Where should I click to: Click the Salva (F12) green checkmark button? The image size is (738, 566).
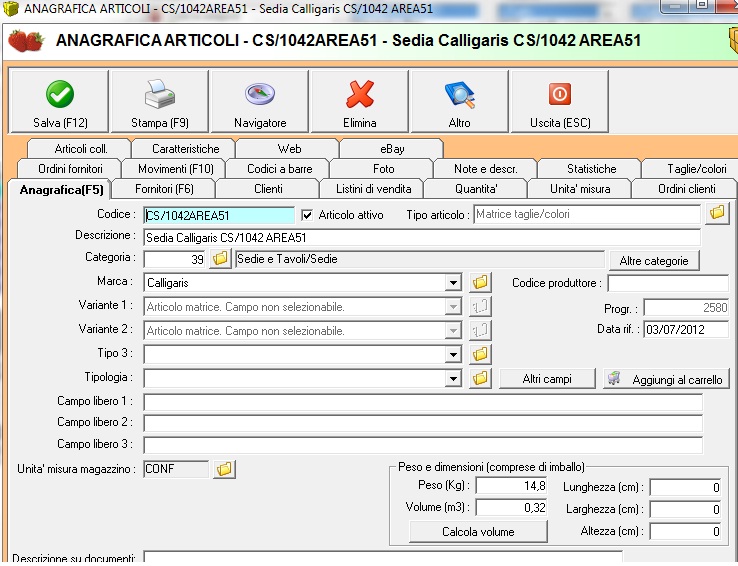[59, 101]
